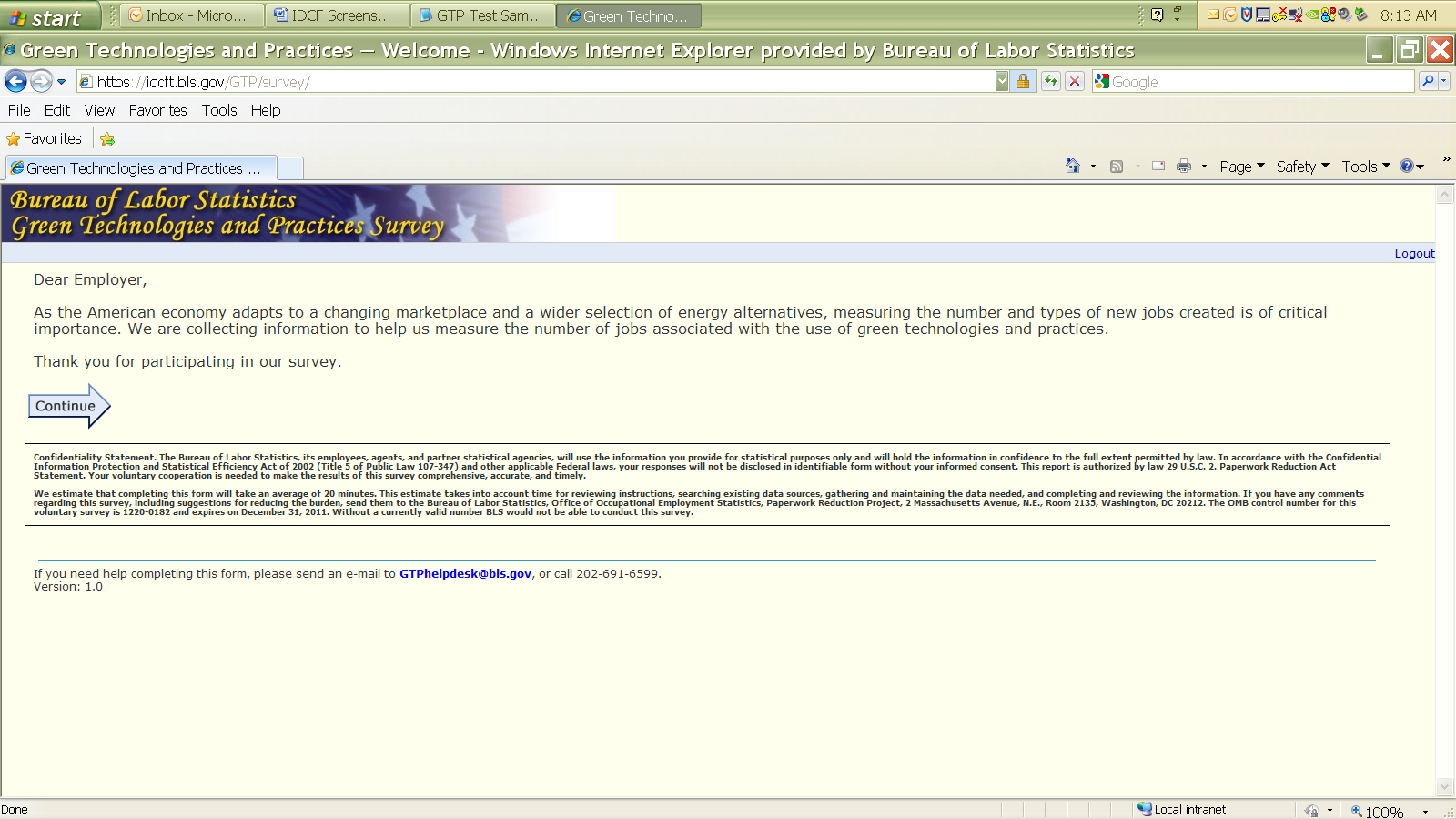Click the Read Mail envelope icon
1456x819 pixels.
tap(1158, 167)
